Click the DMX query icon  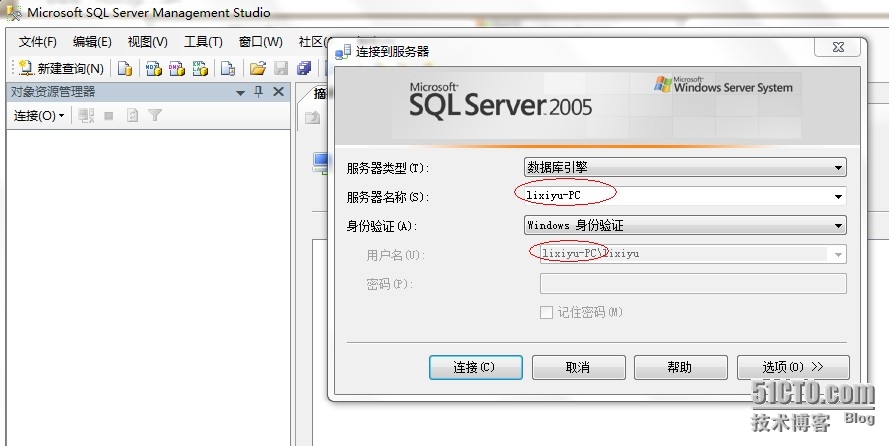coord(177,69)
